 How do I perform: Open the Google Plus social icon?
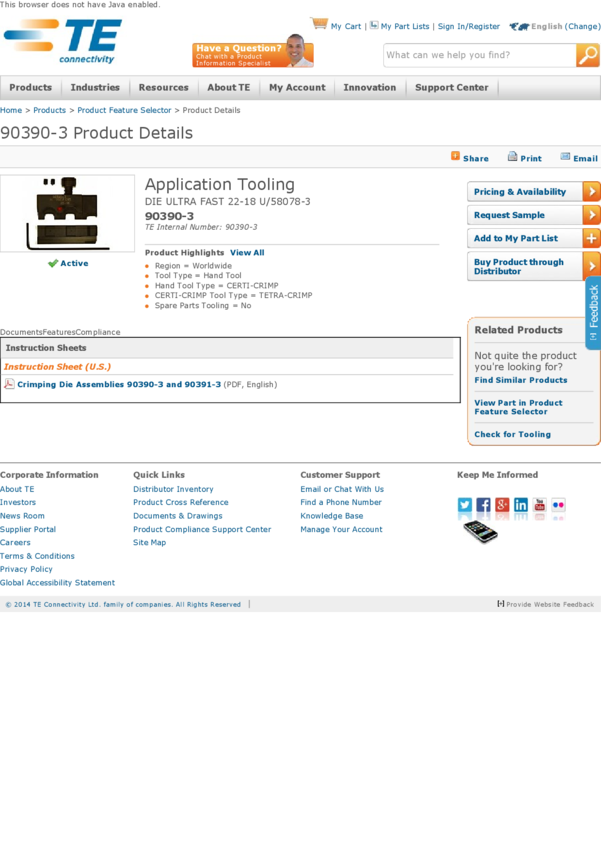pyautogui.click(x=502, y=505)
